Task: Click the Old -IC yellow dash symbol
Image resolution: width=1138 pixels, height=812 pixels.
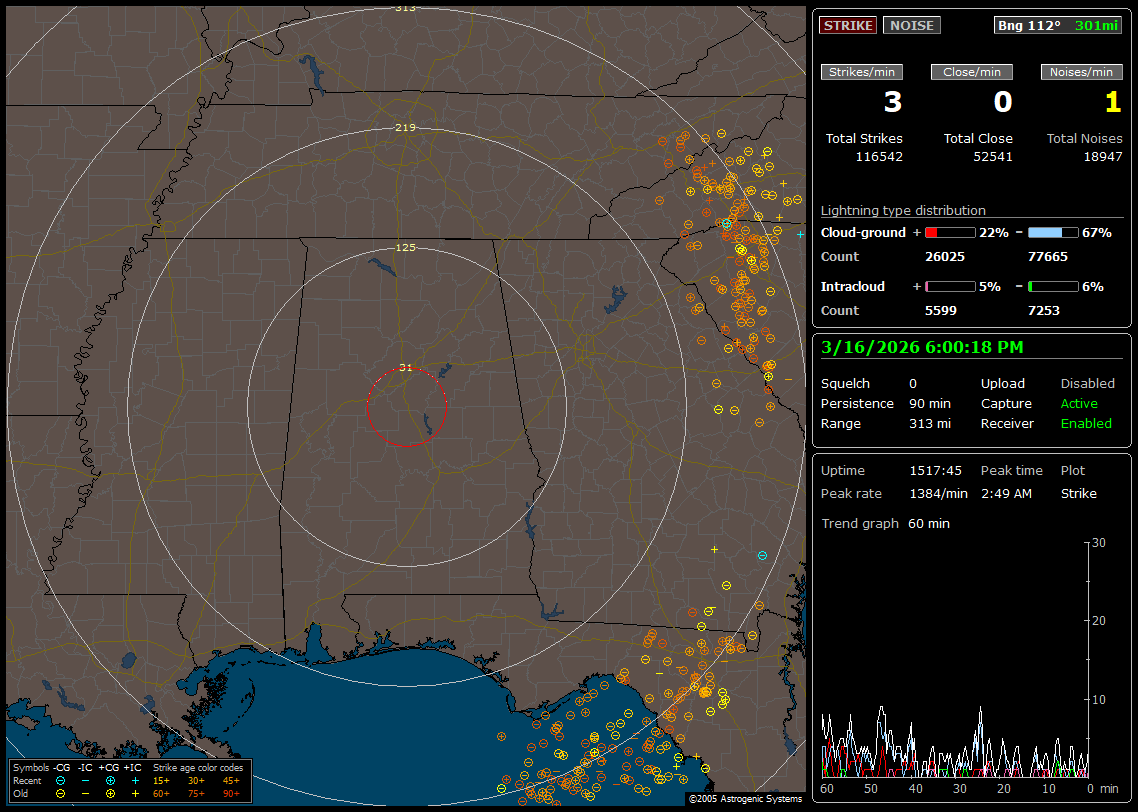Action: (85, 793)
